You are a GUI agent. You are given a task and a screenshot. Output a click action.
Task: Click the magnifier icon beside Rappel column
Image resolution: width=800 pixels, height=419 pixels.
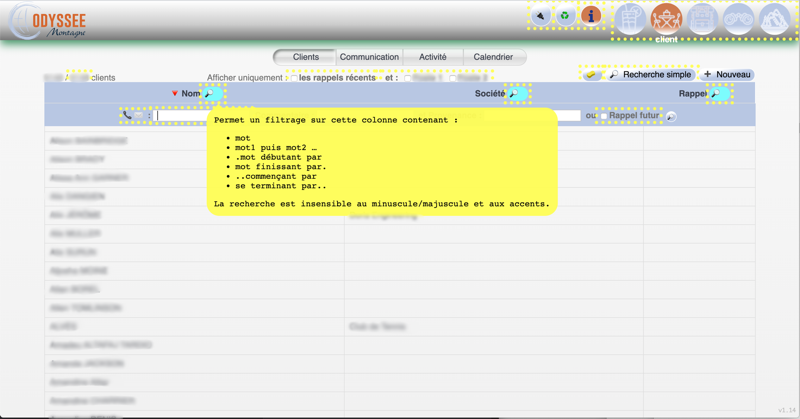pyautogui.click(x=716, y=94)
